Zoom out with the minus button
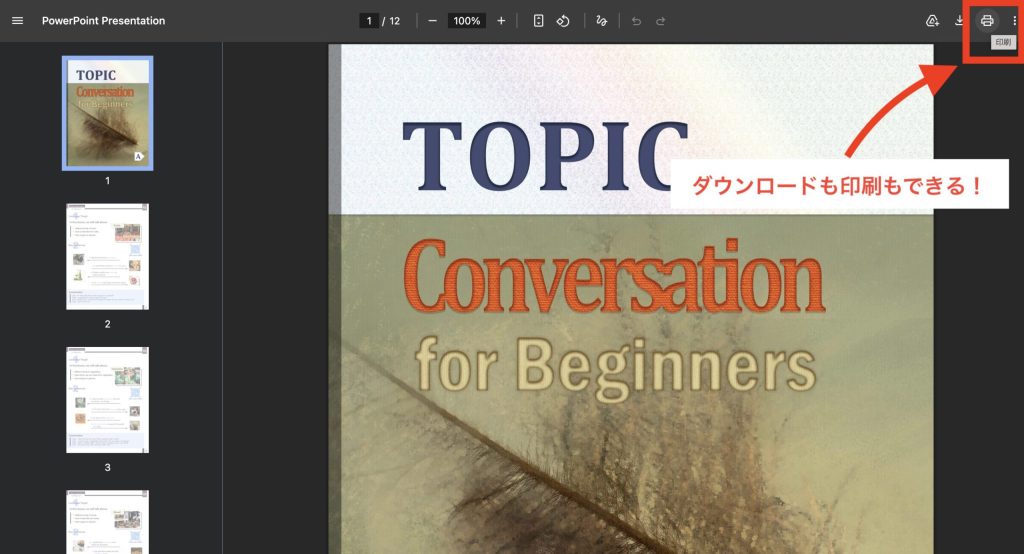The width and height of the screenshot is (1024, 554). (x=432, y=21)
